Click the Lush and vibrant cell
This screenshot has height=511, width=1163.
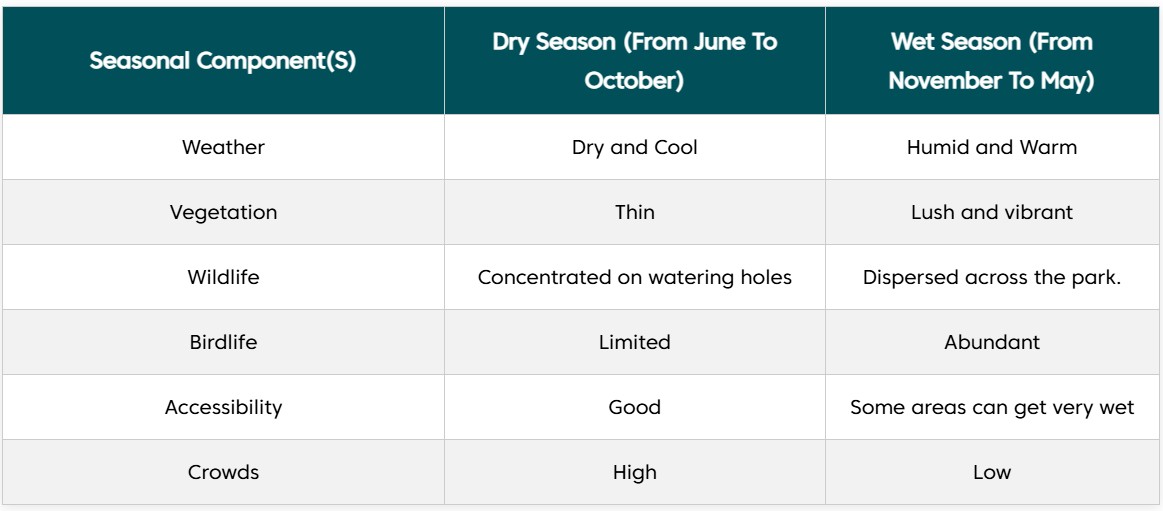(x=991, y=212)
